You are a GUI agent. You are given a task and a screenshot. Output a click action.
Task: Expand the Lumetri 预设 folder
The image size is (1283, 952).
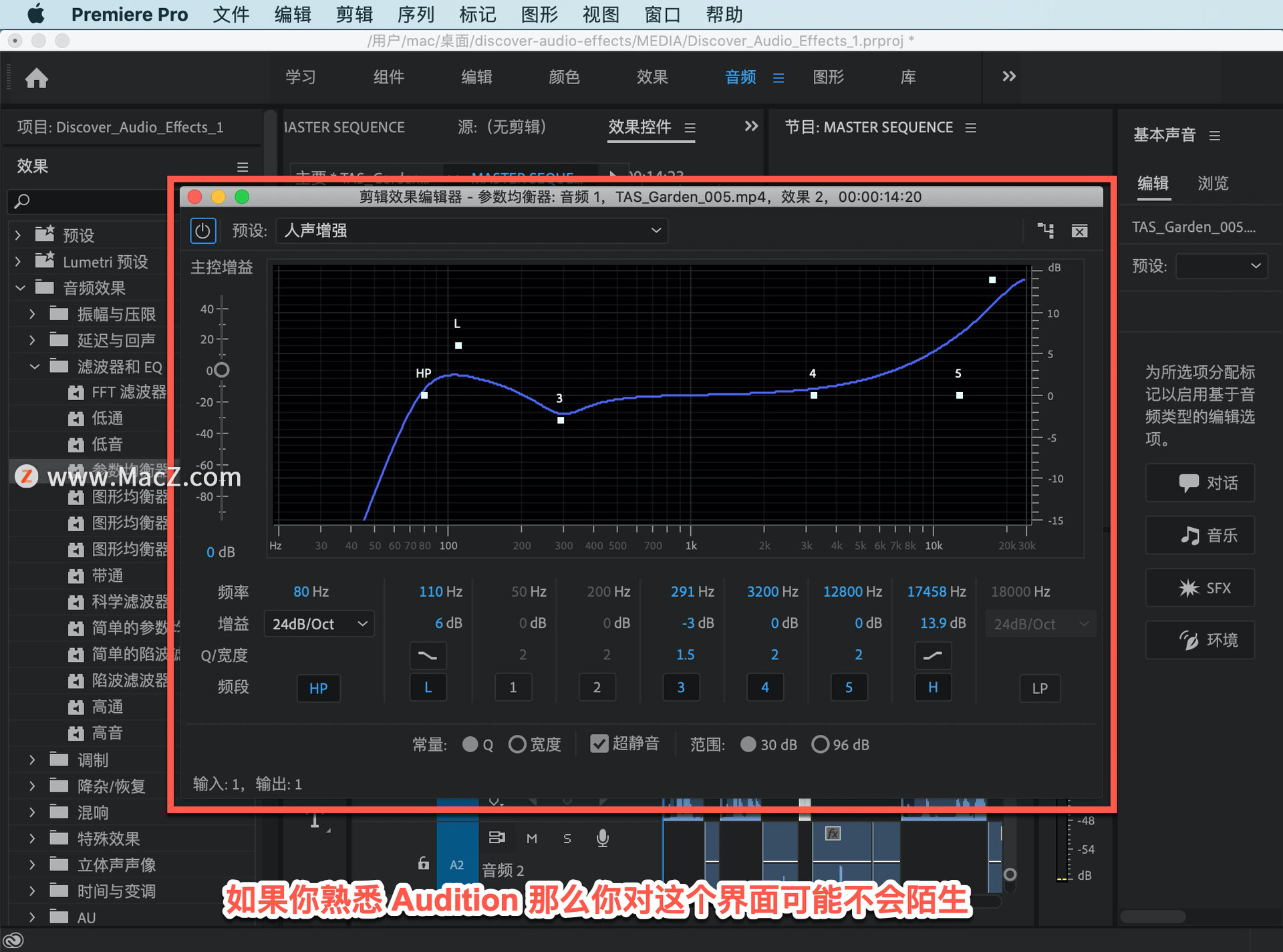[x=18, y=261]
